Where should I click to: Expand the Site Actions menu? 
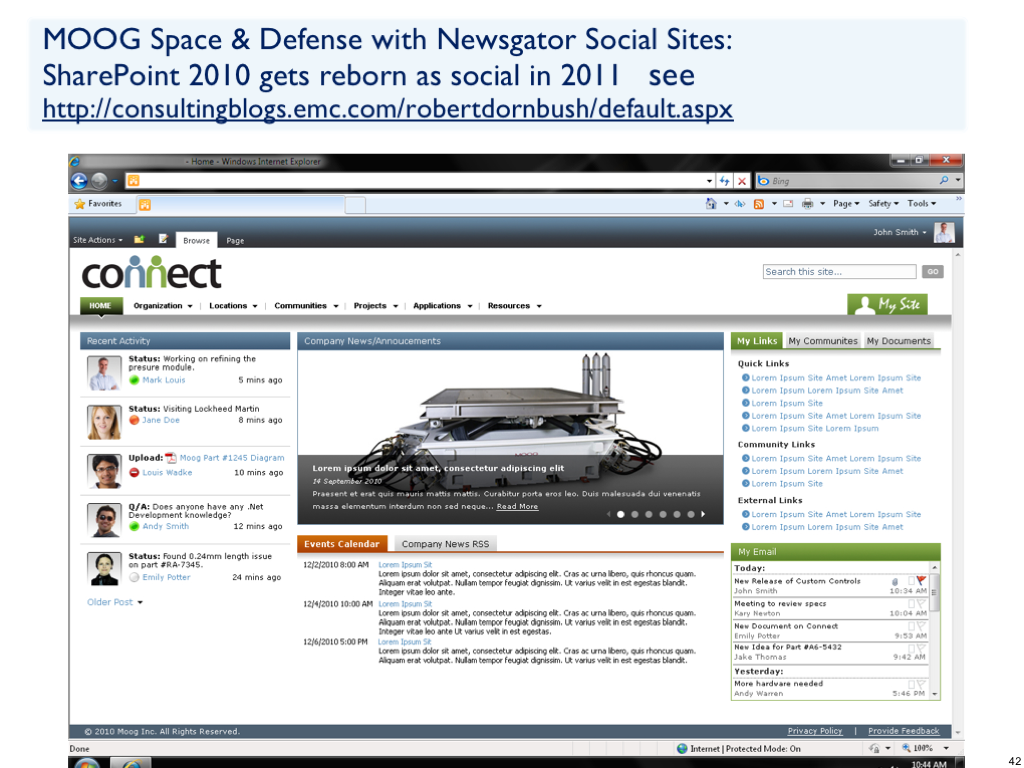click(97, 240)
